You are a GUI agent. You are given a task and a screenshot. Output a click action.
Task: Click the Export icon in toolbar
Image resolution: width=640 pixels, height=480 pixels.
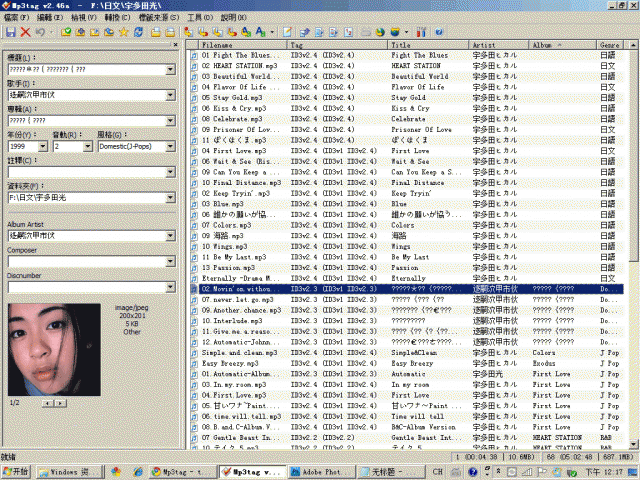click(304, 32)
